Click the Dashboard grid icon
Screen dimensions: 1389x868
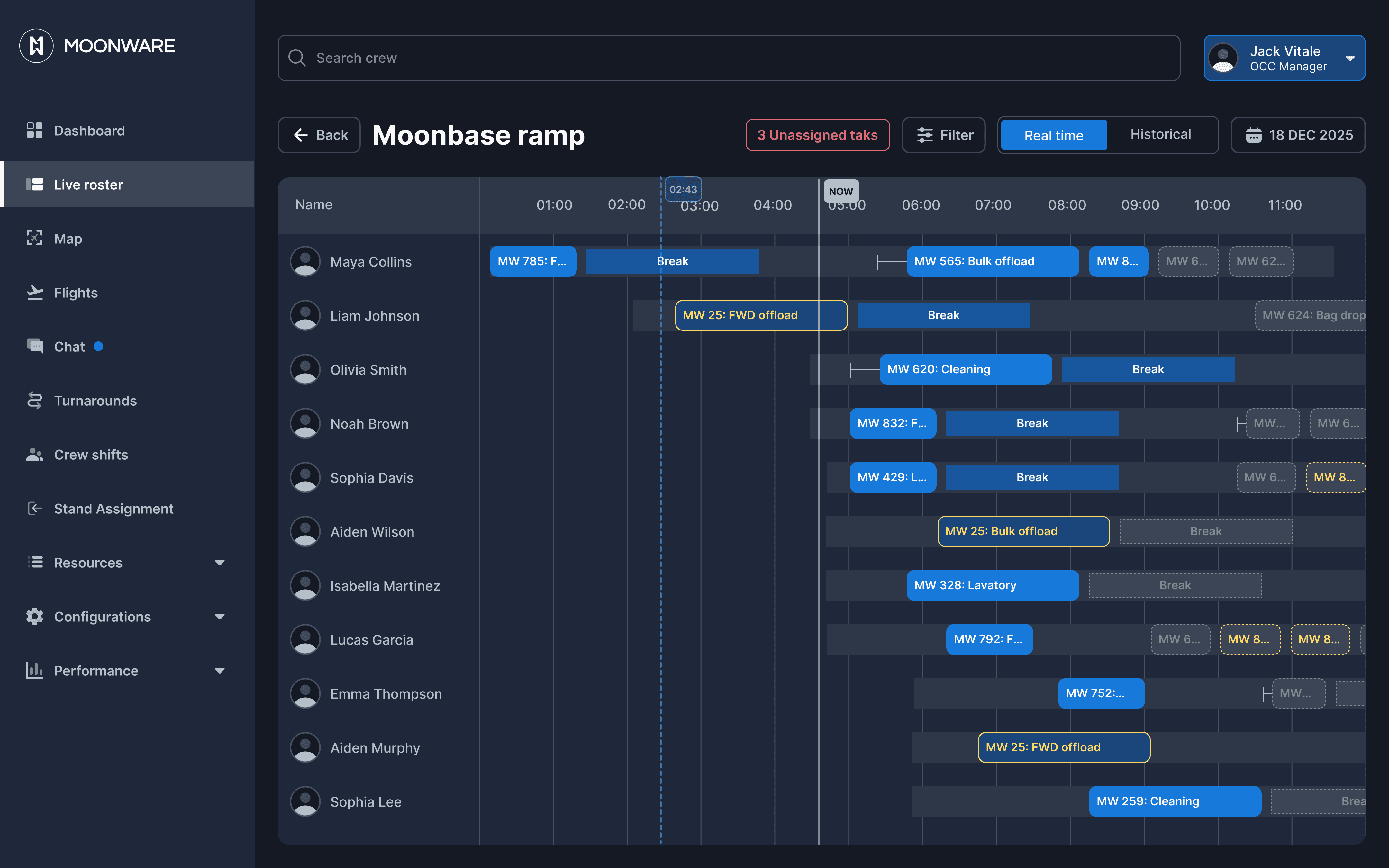click(34, 130)
